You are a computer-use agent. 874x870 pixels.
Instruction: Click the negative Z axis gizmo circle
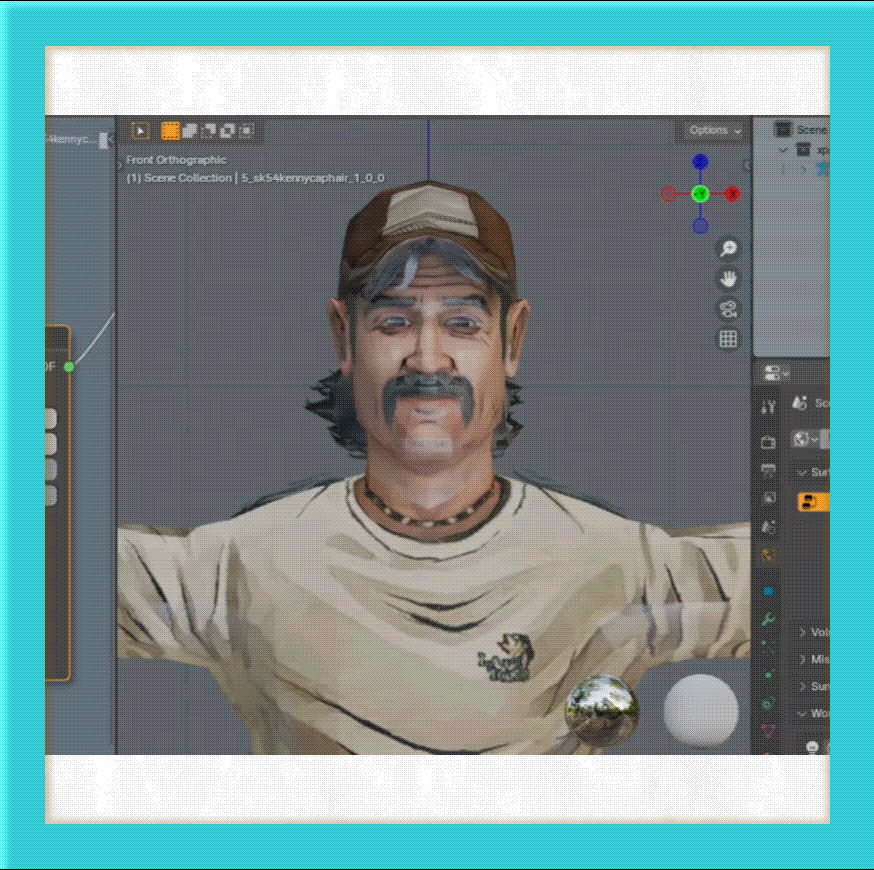pyautogui.click(x=701, y=226)
